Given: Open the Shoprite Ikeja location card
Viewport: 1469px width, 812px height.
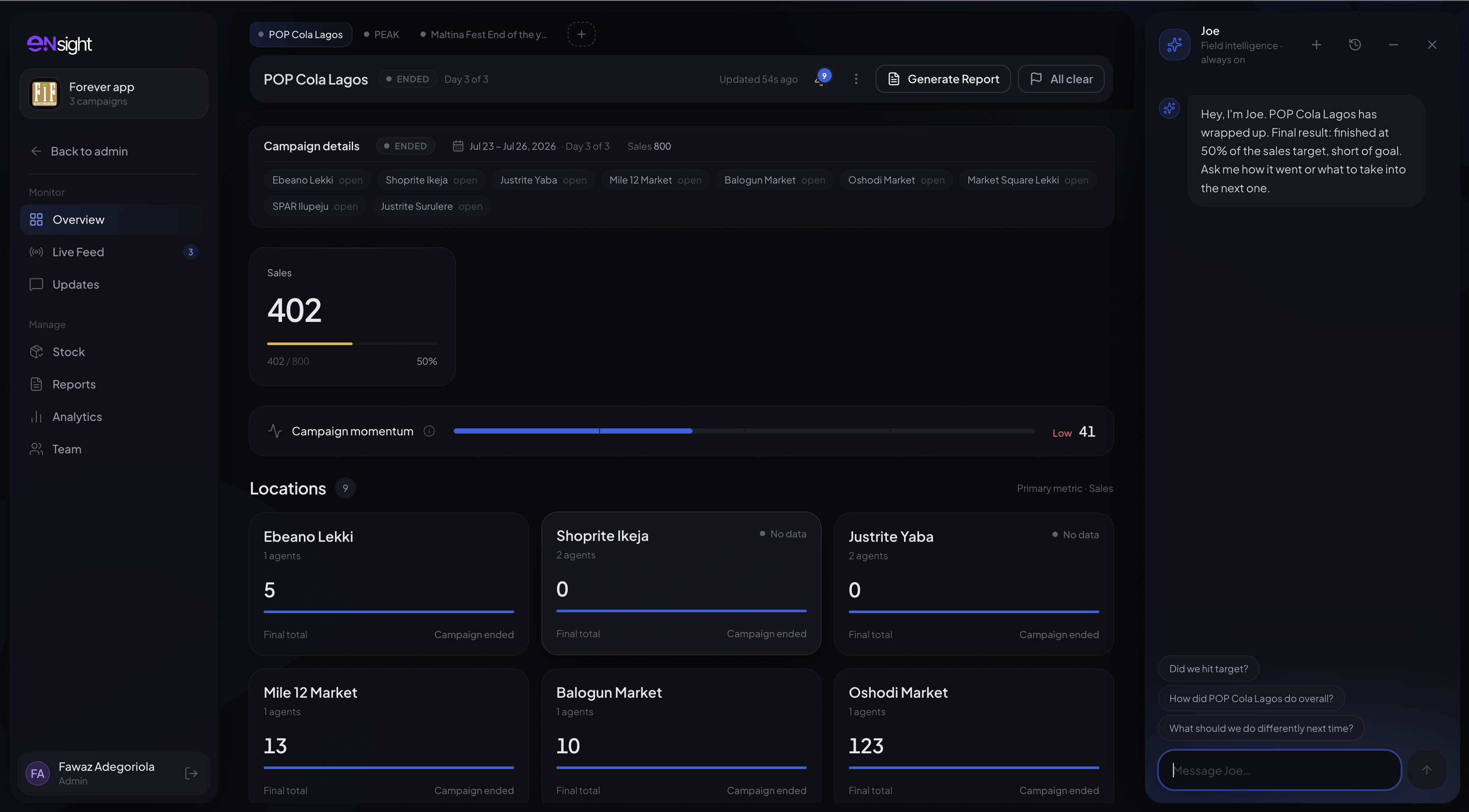Looking at the screenshot, I should point(681,583).
